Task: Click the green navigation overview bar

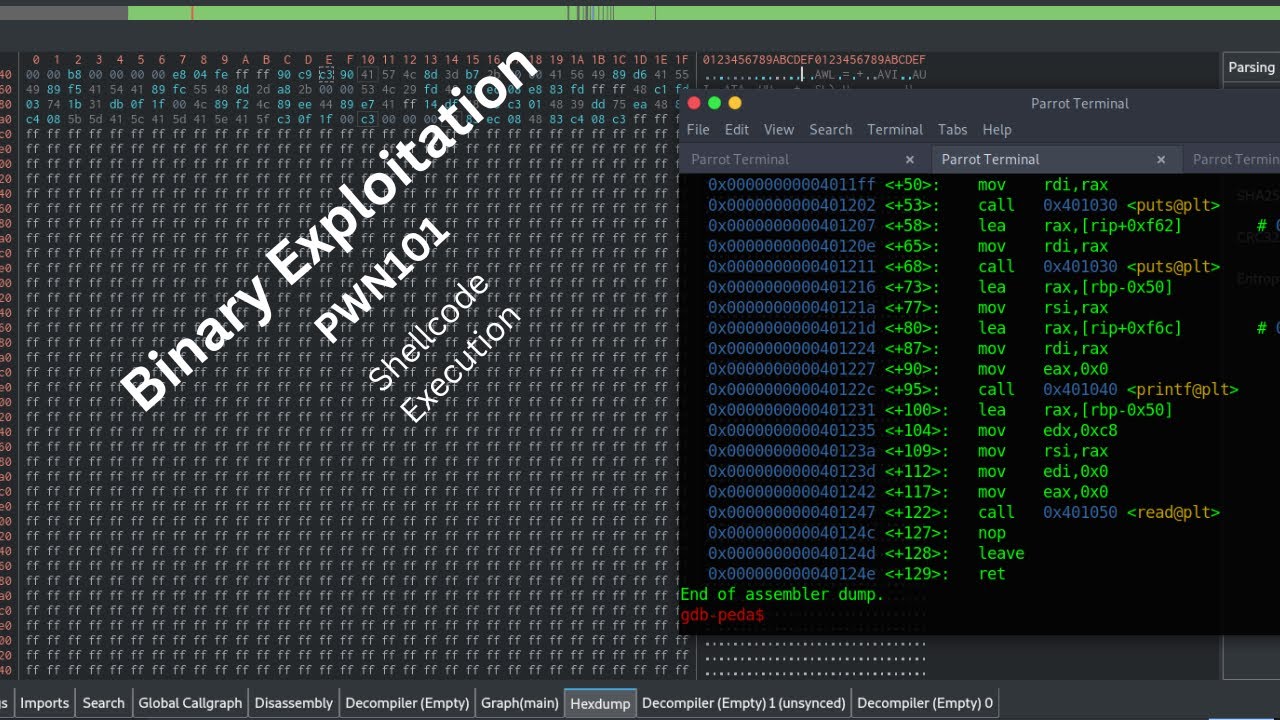Action: 704,13
